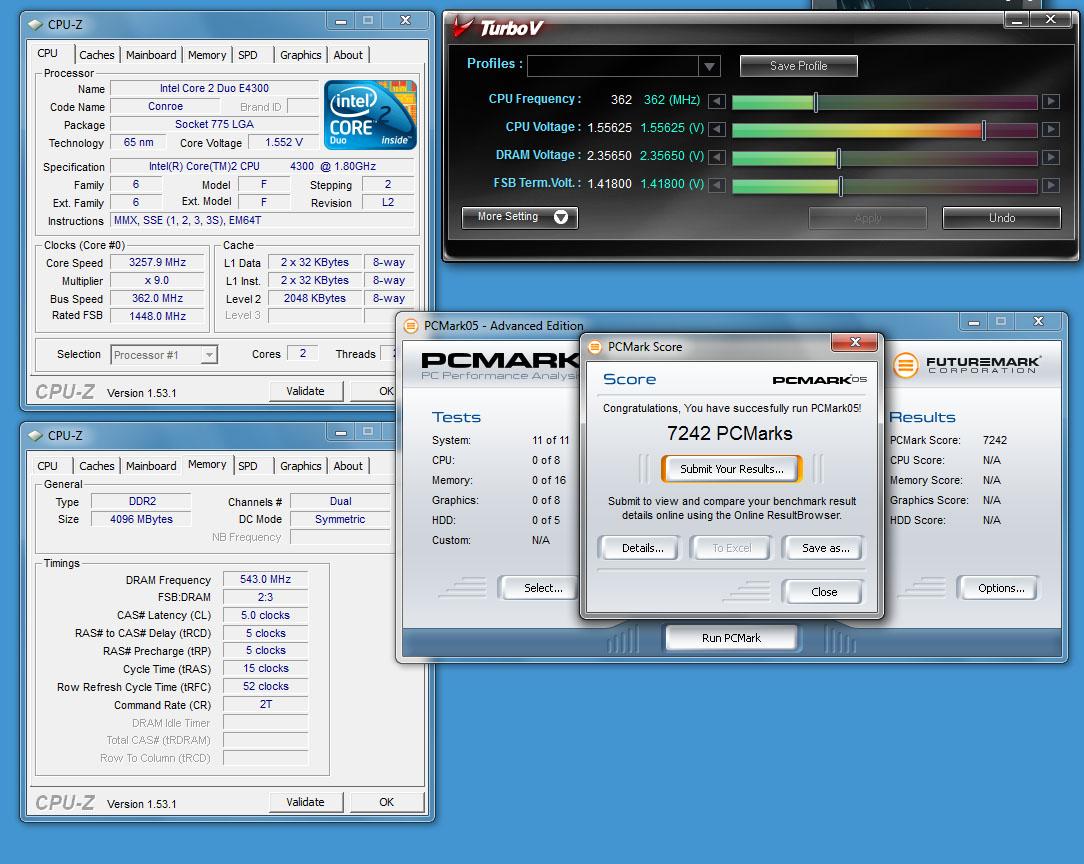Click Submit Your Results button

point(731,469)
